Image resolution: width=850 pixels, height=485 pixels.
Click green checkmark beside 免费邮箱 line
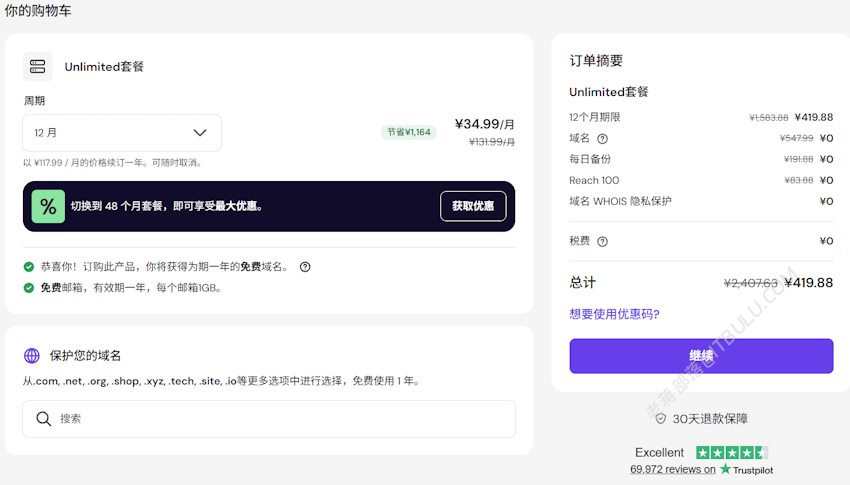29,288
